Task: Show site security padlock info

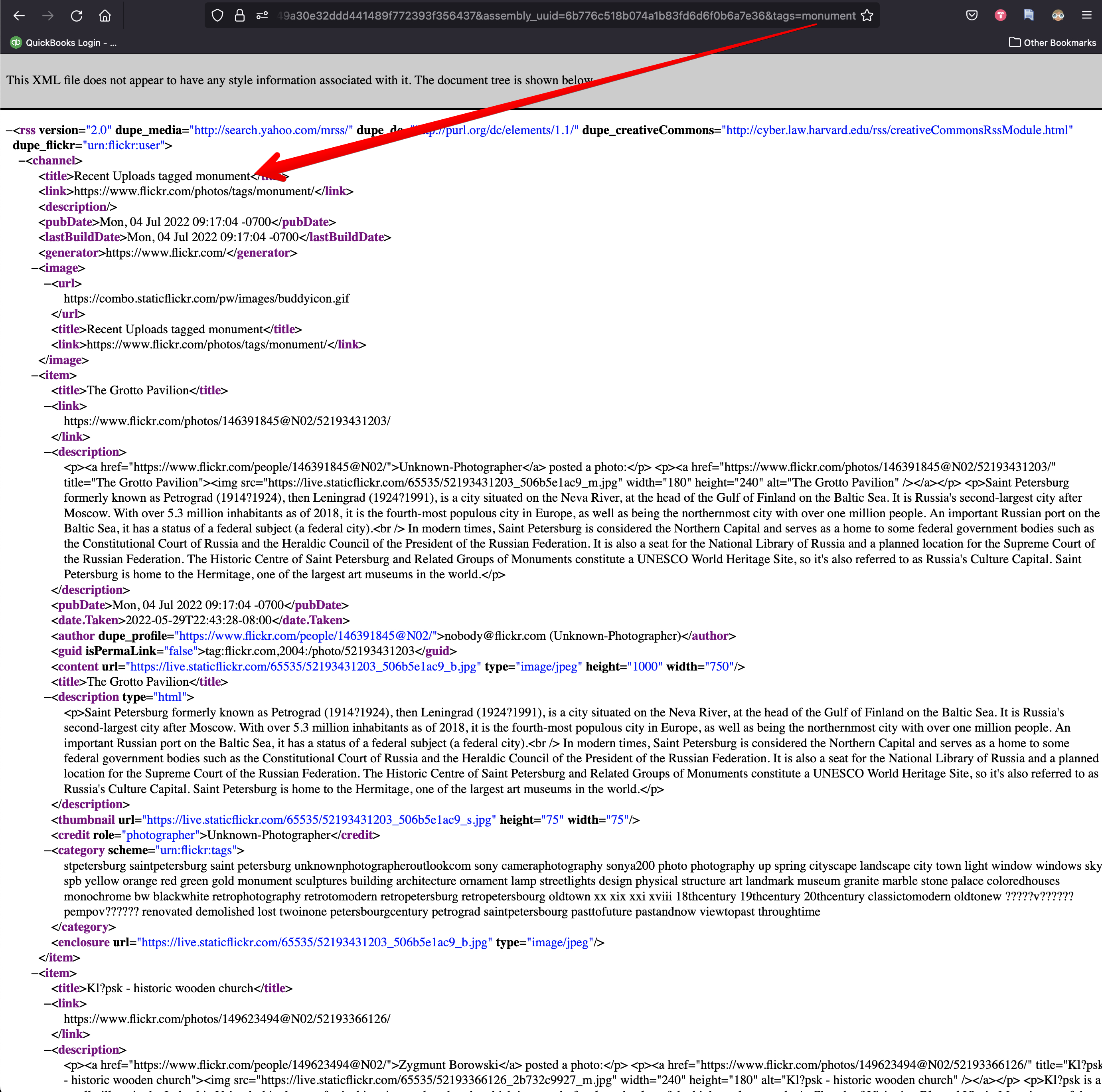Action: (x=239, y=16)
